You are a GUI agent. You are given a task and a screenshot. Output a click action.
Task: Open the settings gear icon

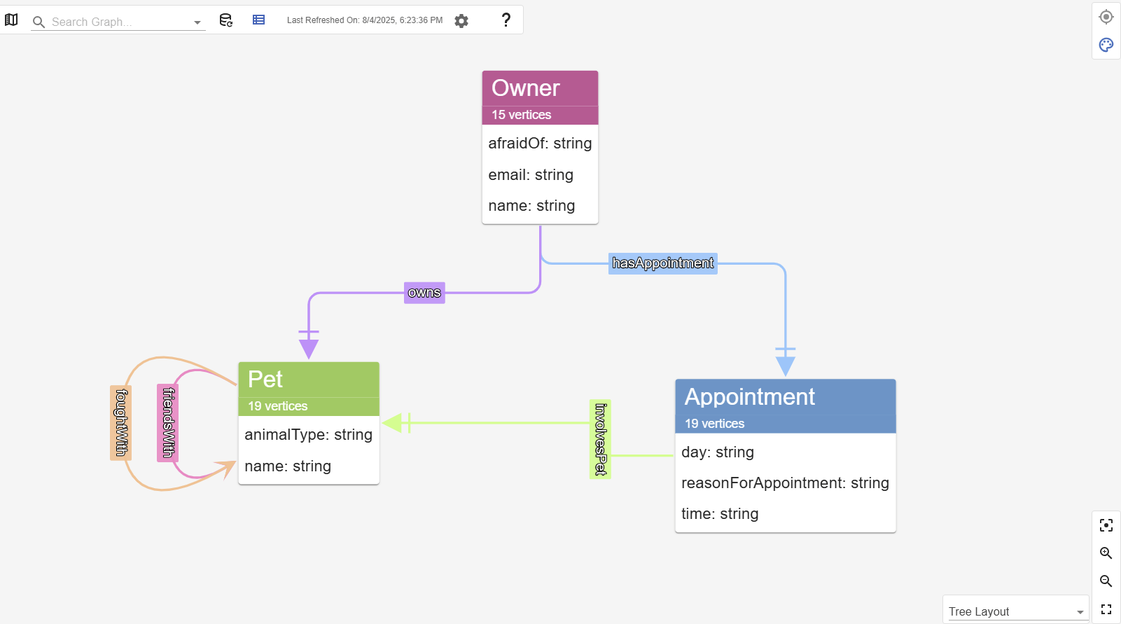462,21
